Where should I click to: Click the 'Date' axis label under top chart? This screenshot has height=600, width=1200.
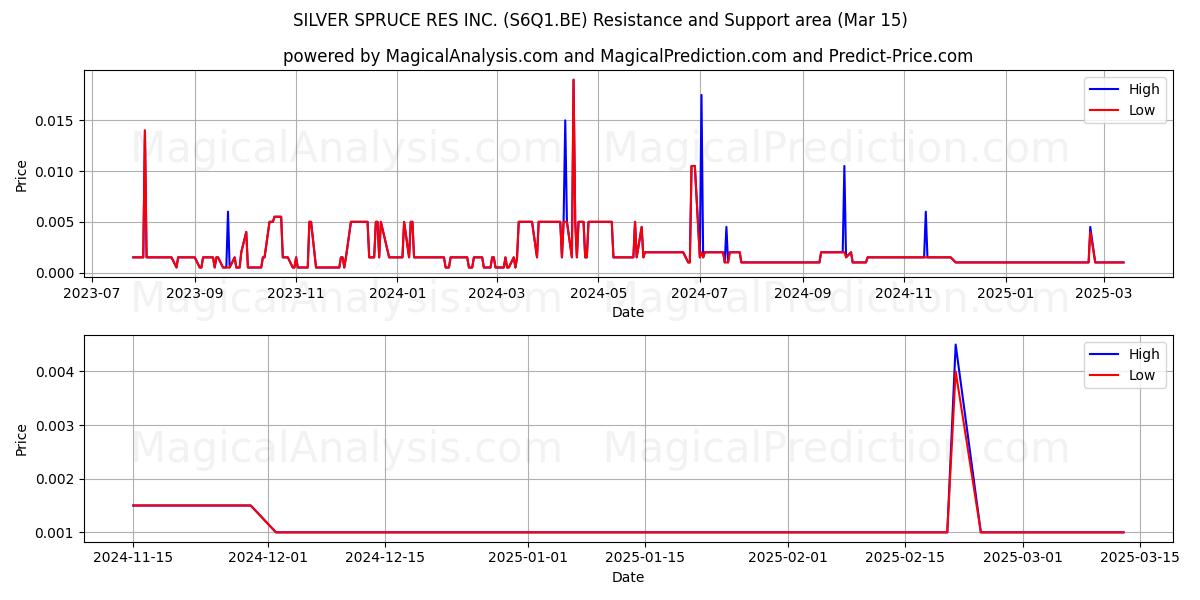point(628,312)
